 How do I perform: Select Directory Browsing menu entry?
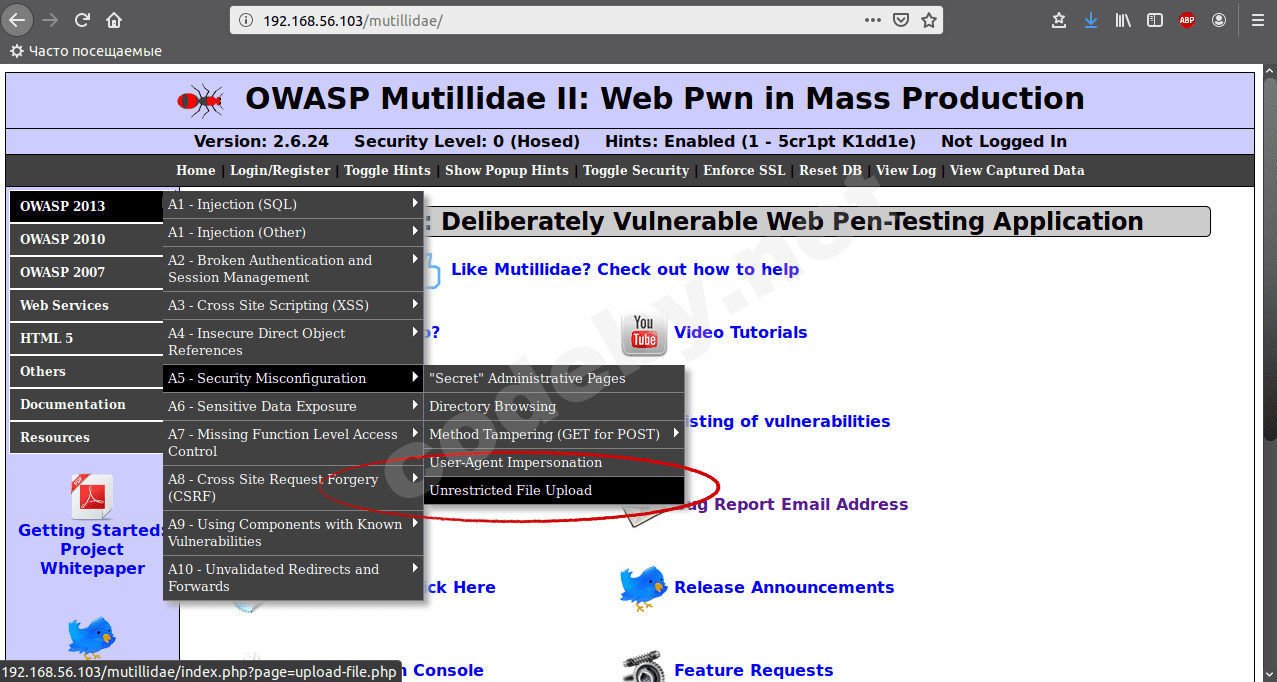tap(555, 406)
